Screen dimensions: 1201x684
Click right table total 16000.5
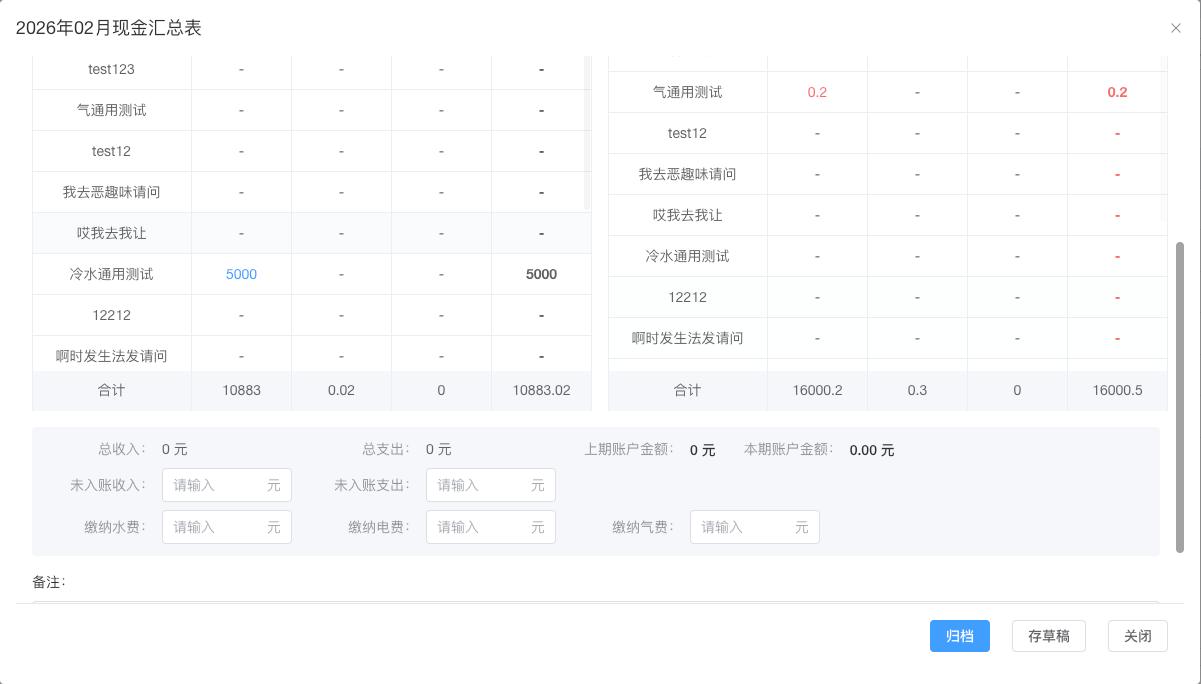click(x=1117, y=391)
